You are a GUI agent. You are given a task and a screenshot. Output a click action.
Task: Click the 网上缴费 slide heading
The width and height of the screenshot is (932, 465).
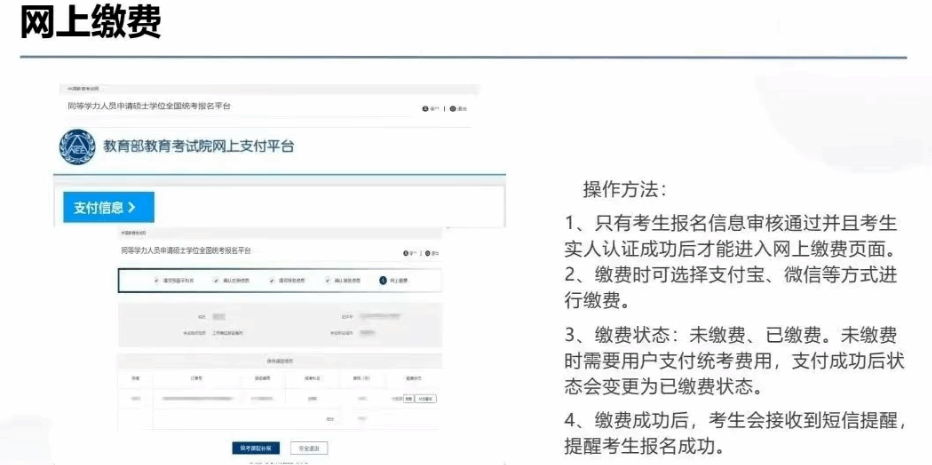pyautogui.click(x=90, y=24)
